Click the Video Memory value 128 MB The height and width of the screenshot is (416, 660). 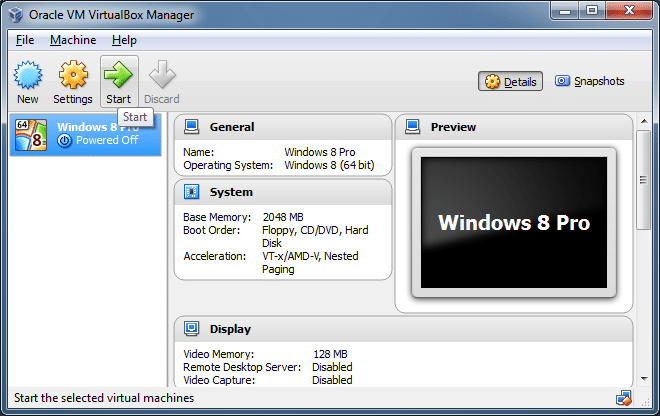pos(330,354)
